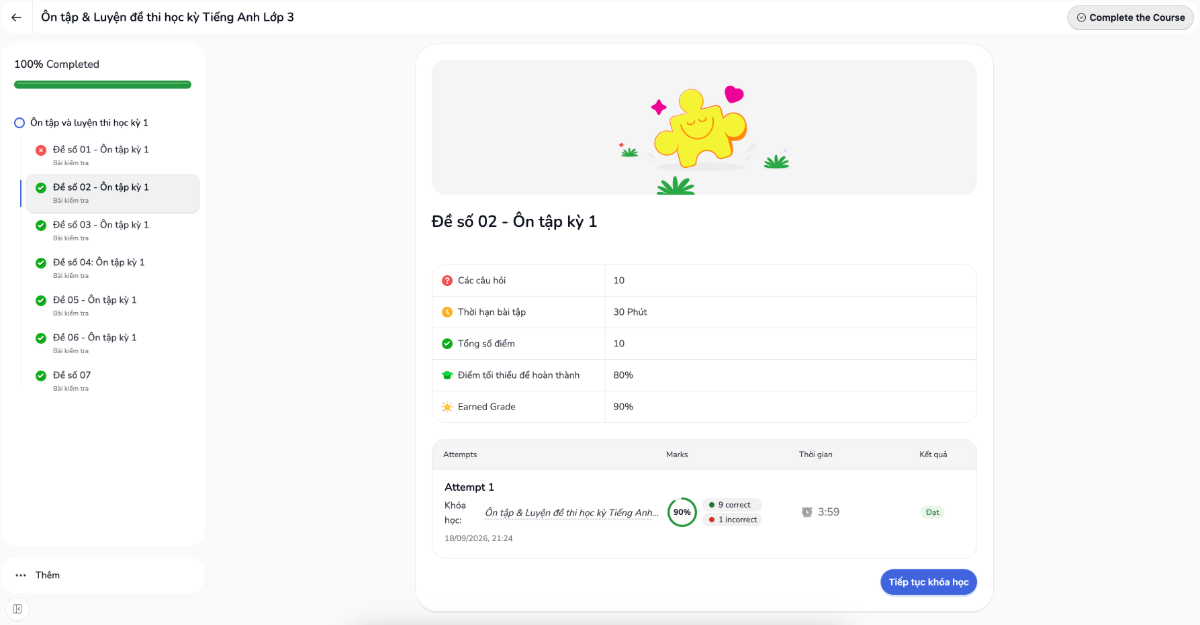Screen dimensions: 1200x625
Task: Click the Attempts column header
Action: point(460,454)
